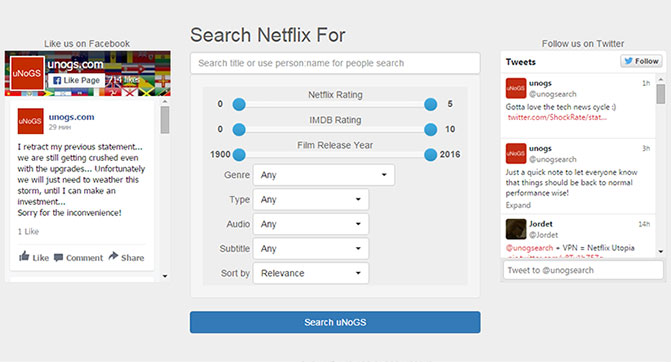Click the Facebook feed scroll up arrow

(165, 102)
